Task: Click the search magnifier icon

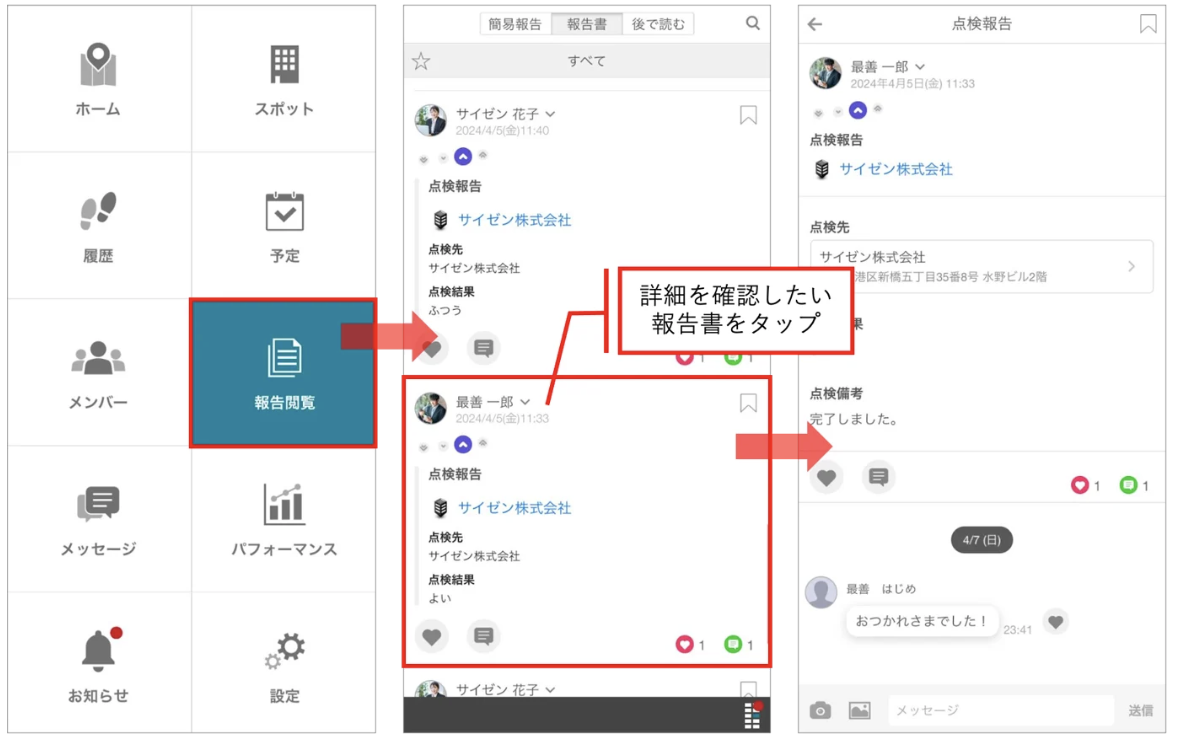Action: [753, 23]
